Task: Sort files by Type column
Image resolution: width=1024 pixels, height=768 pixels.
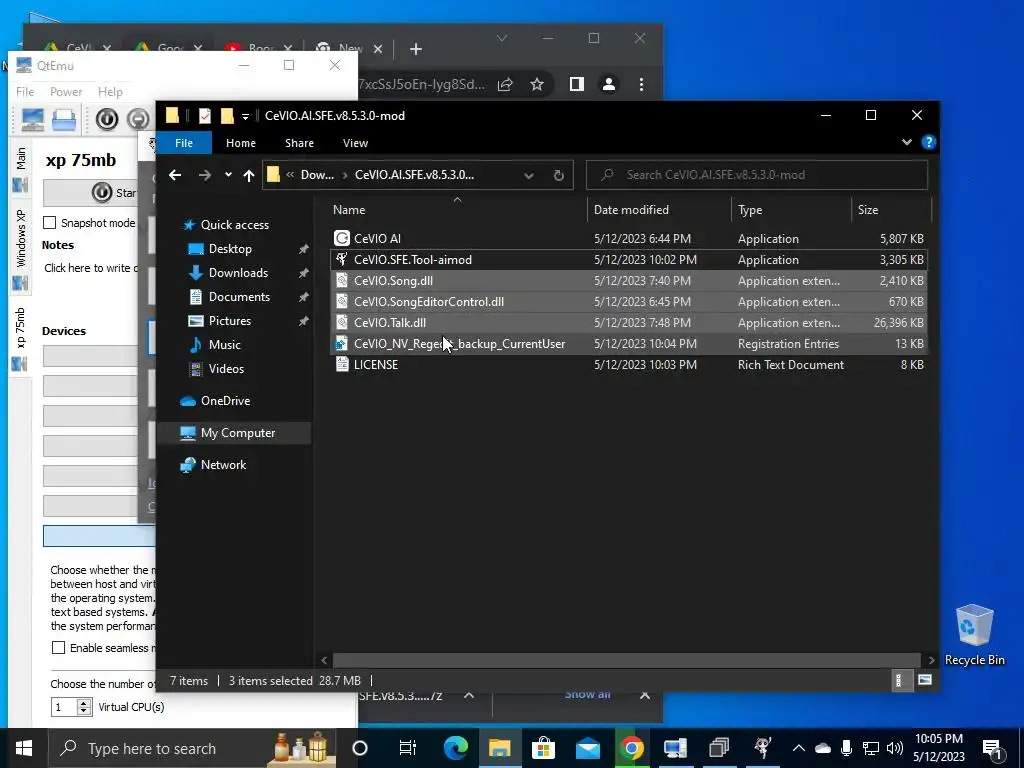Action: pos(792,210)
